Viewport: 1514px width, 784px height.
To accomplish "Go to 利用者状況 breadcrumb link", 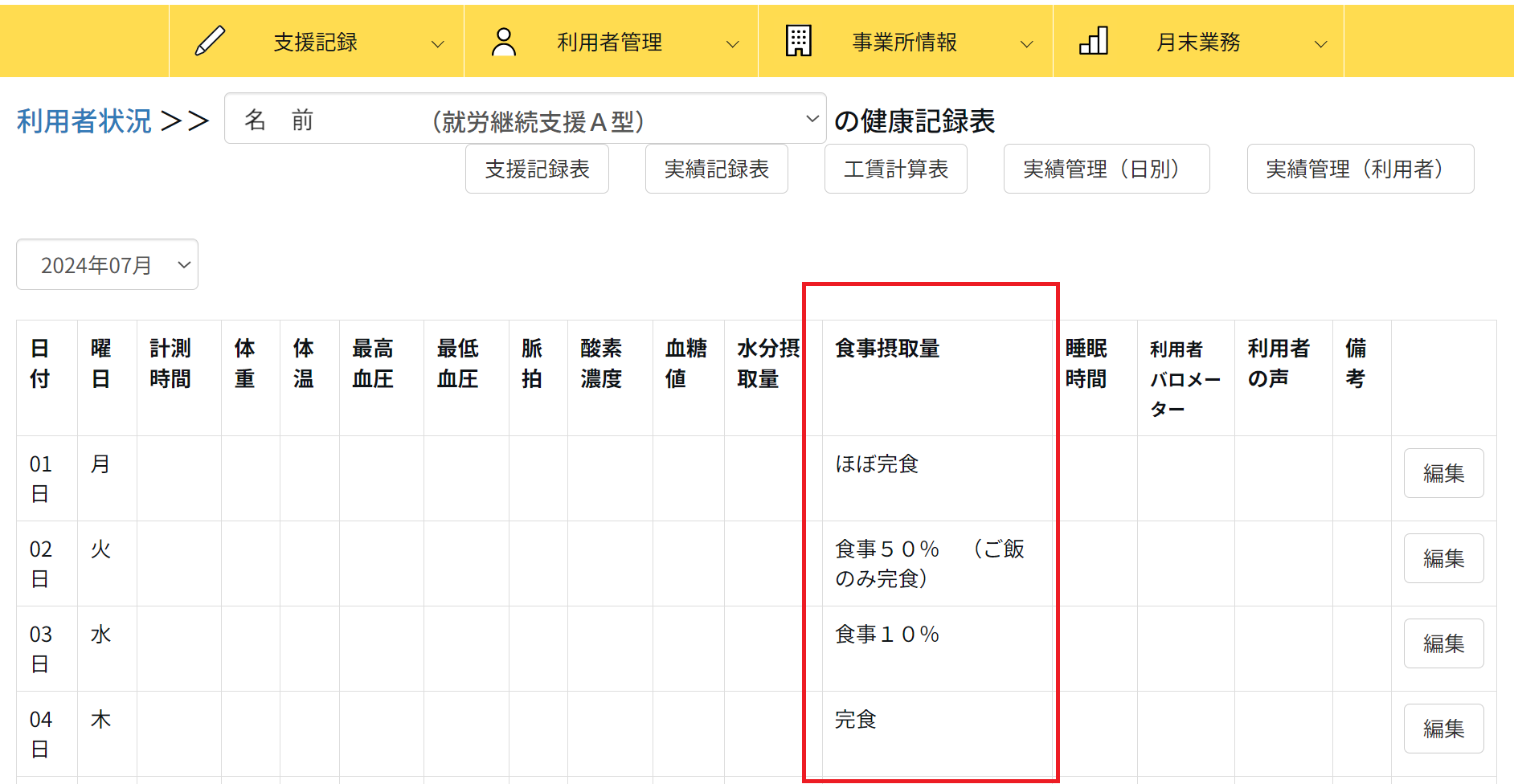I will coord(84,121).
